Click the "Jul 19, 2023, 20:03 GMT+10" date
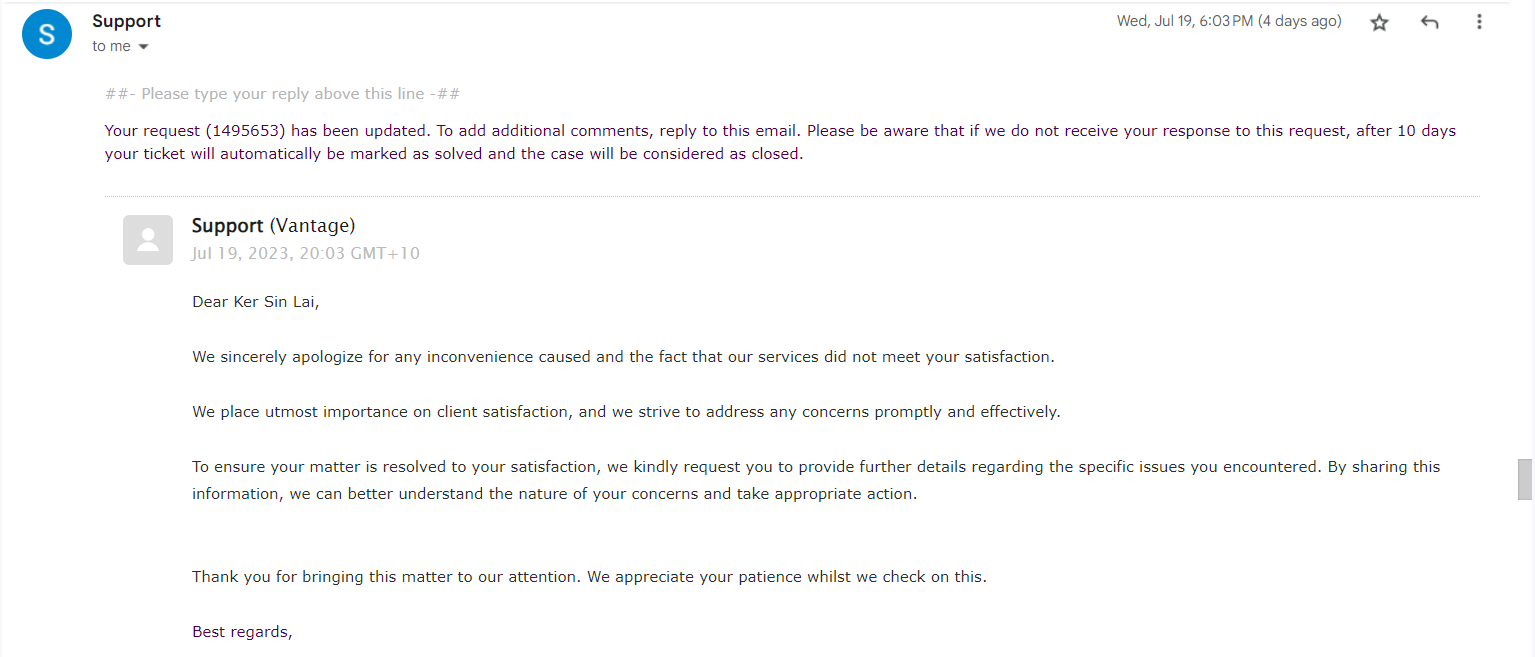This screenshot has width=1535, height=657. coord(306,253)
